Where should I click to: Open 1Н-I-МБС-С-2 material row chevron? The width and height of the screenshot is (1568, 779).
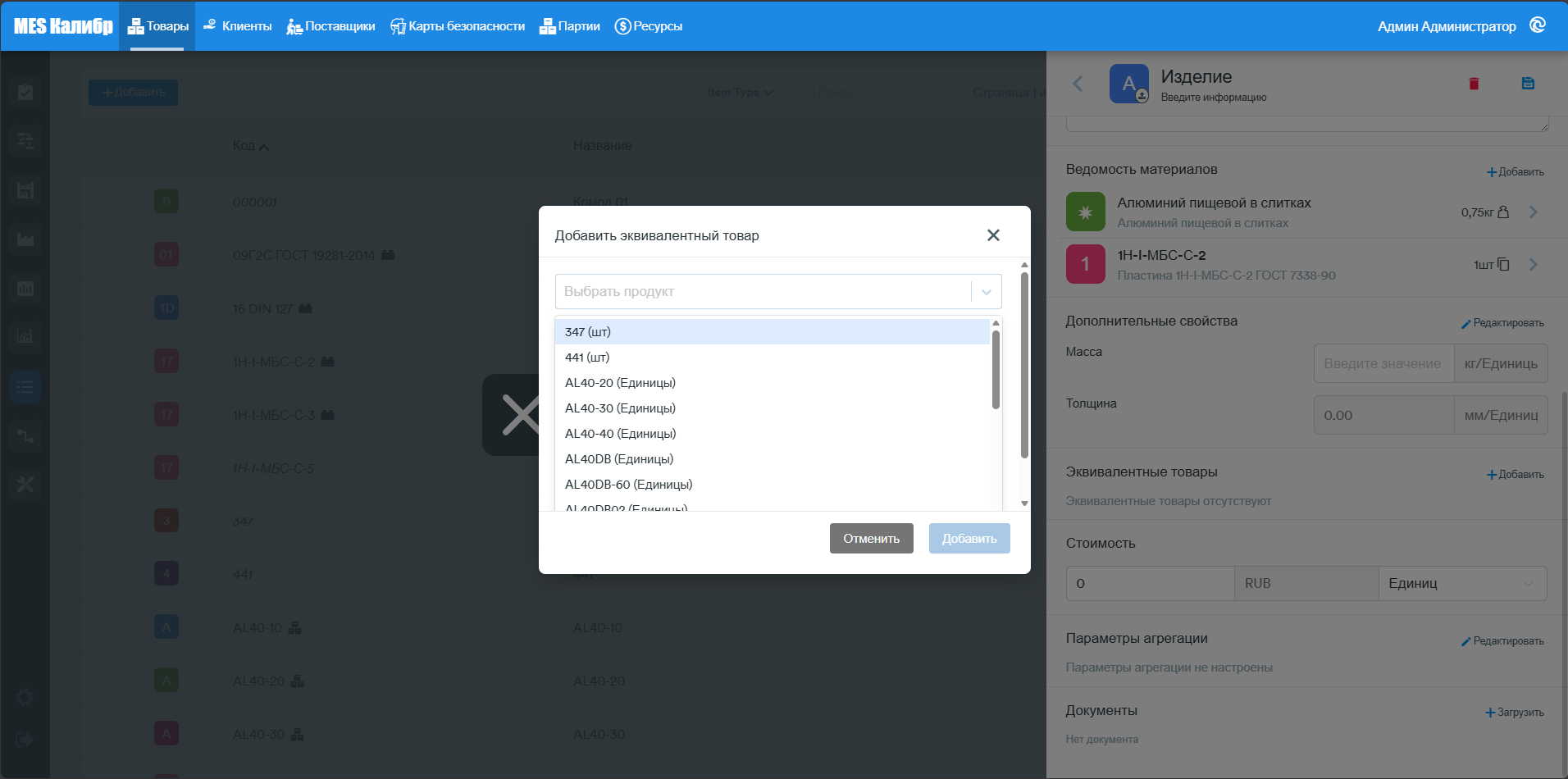[x=1534, y=265]
